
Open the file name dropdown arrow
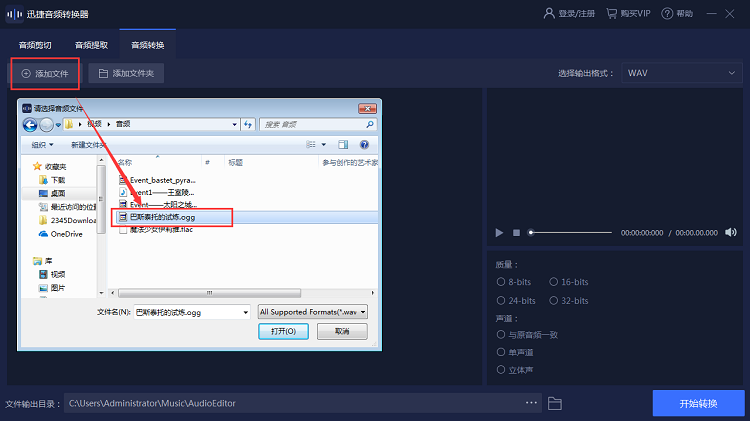tap(245, 312)
